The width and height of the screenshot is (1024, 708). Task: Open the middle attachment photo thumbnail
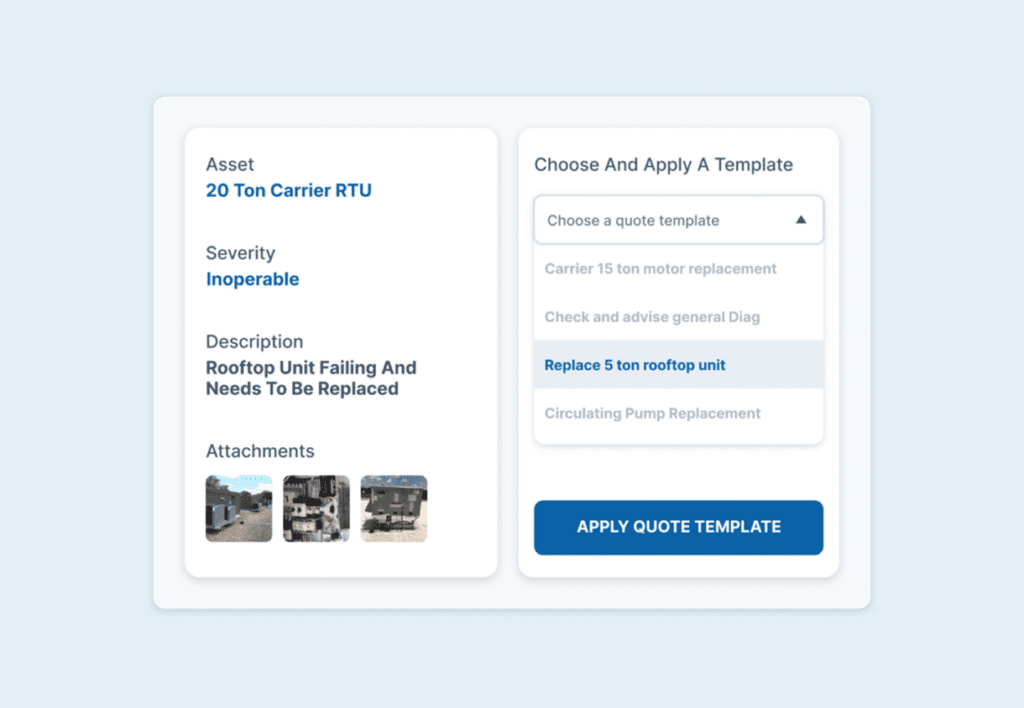[x=316, y=509]
